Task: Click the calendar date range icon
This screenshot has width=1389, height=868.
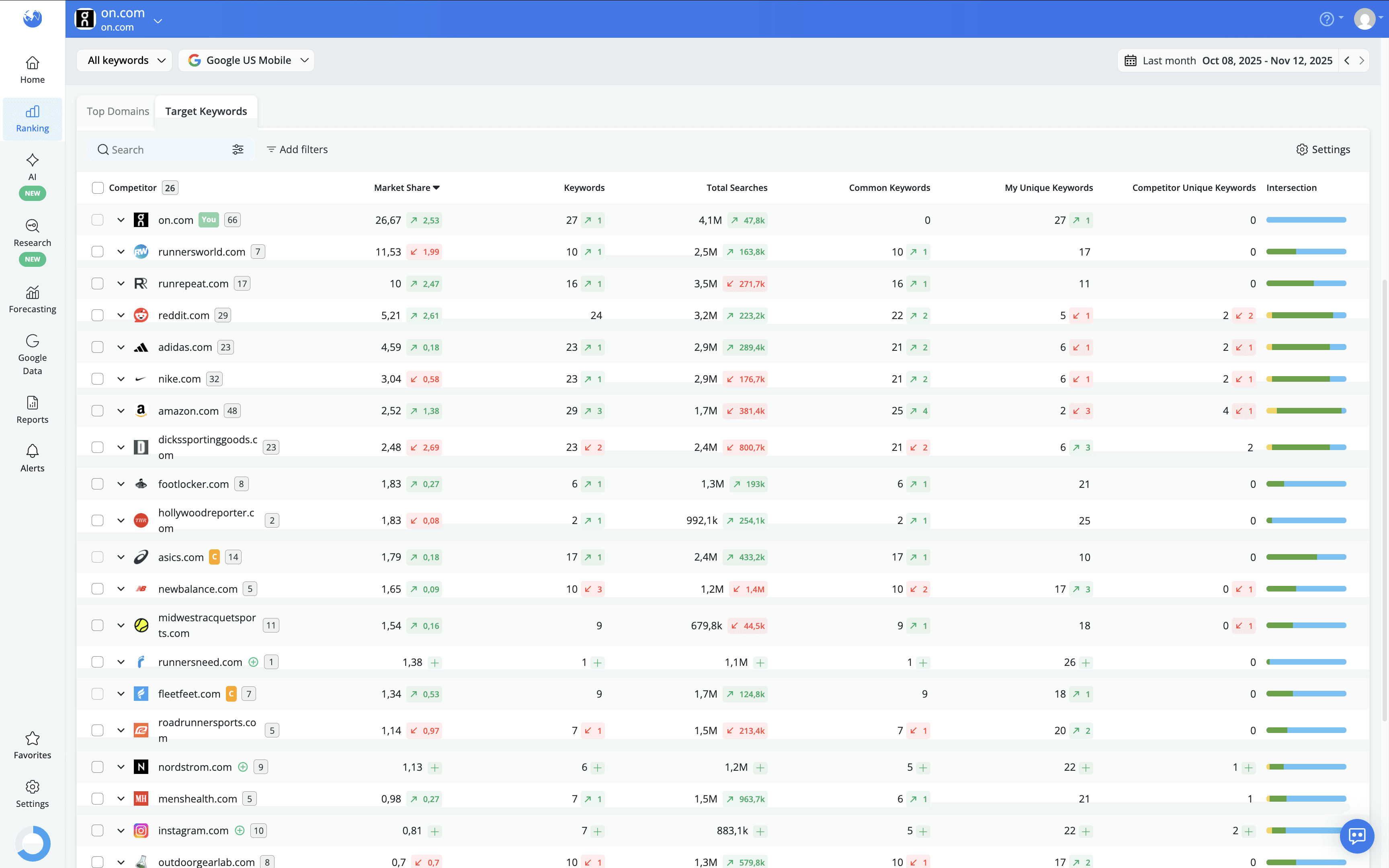Action: coord(1130,61)
